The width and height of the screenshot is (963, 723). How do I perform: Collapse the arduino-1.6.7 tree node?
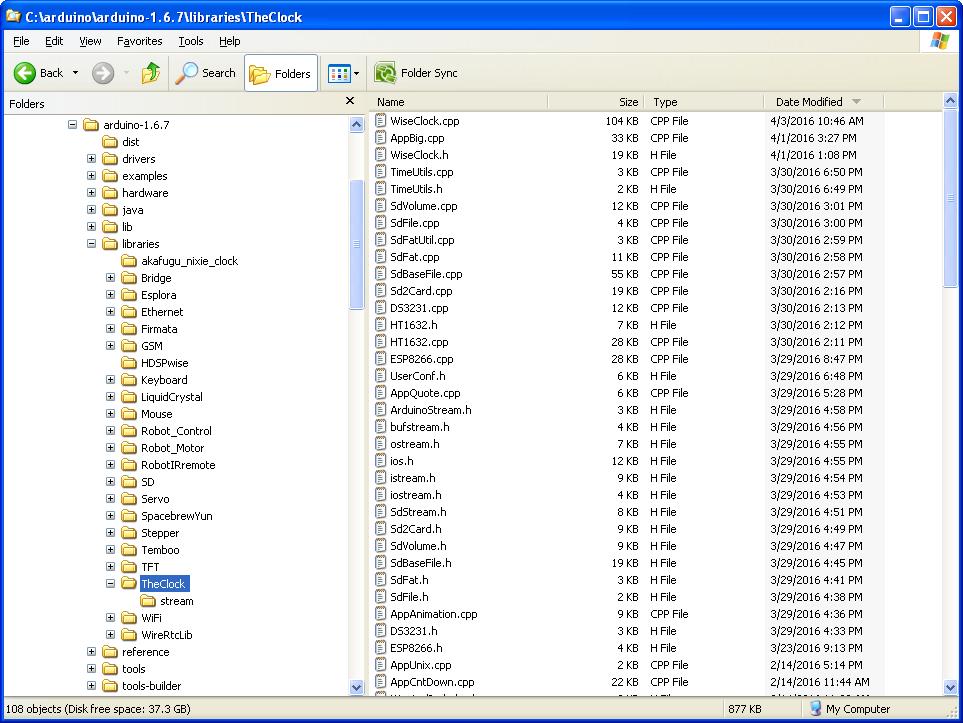click(x=72, y=125)
